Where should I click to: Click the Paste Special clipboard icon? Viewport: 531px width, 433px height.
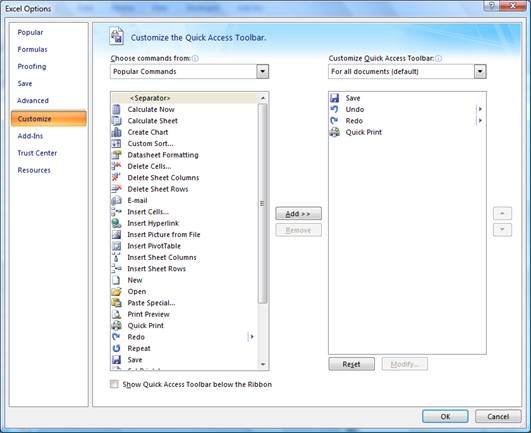116,303
